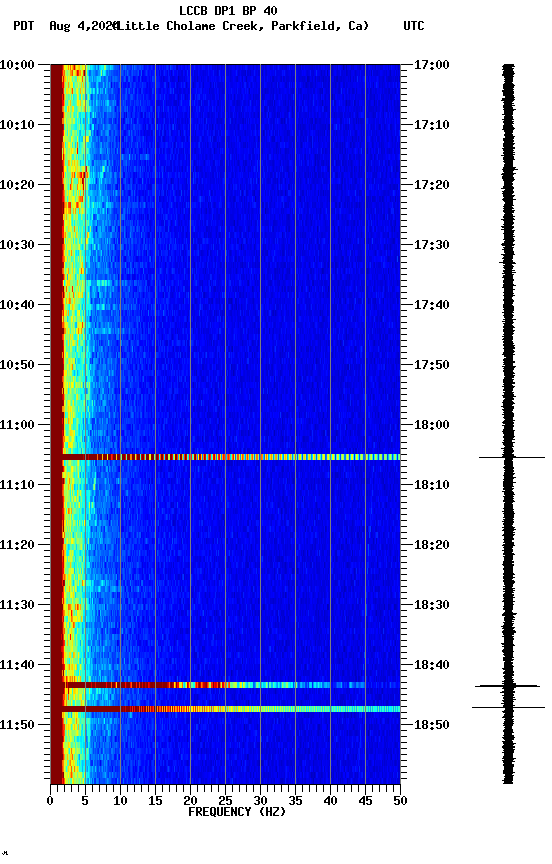Click the '10:50' PDT time label
The image size is (552, 864).
[x=17, y=365]
